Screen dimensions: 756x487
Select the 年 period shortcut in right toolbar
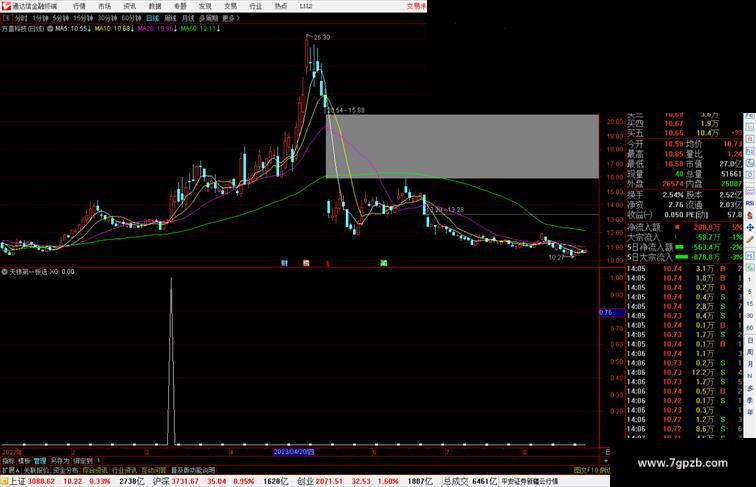click(750, 412)
